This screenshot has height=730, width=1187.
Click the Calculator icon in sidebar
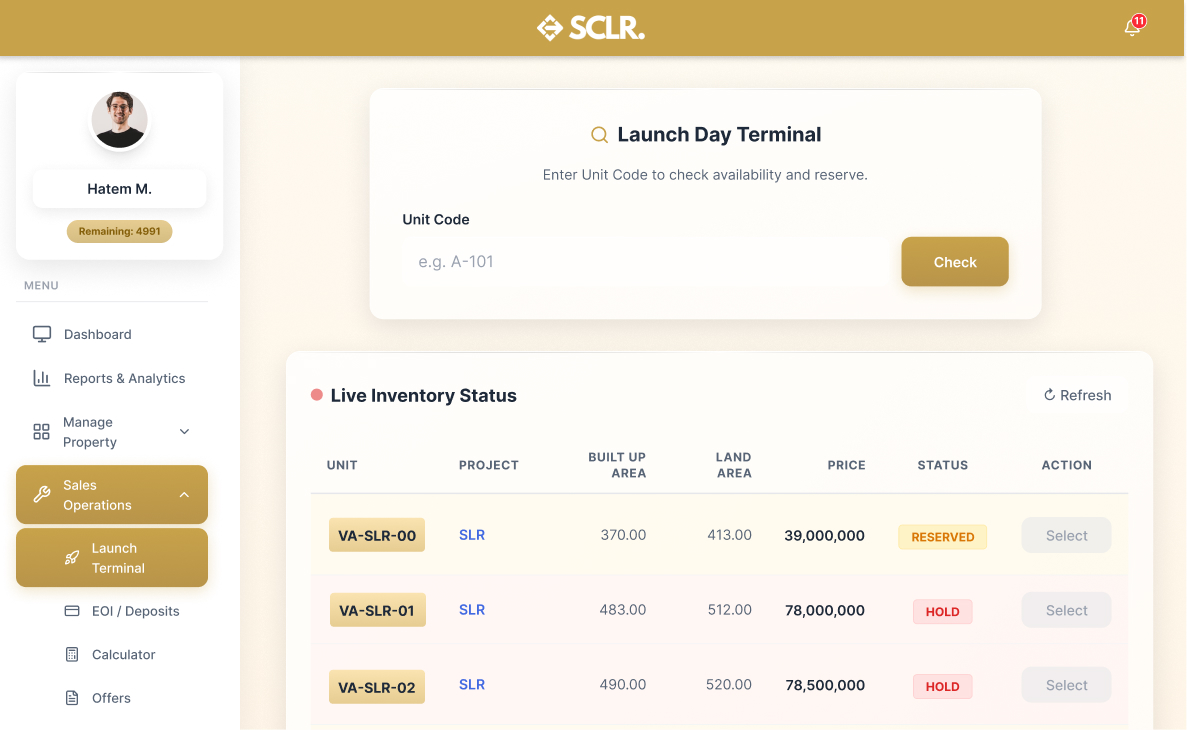point(72,654)
